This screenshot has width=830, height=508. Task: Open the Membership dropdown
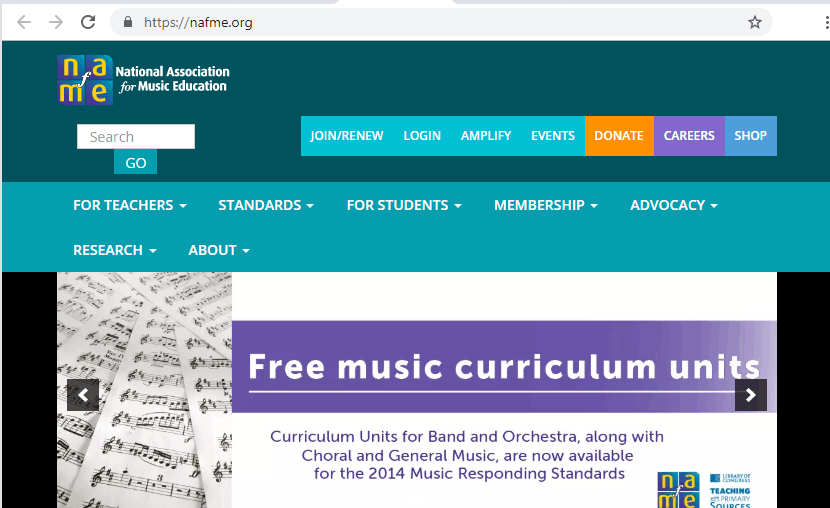[545, 205]
